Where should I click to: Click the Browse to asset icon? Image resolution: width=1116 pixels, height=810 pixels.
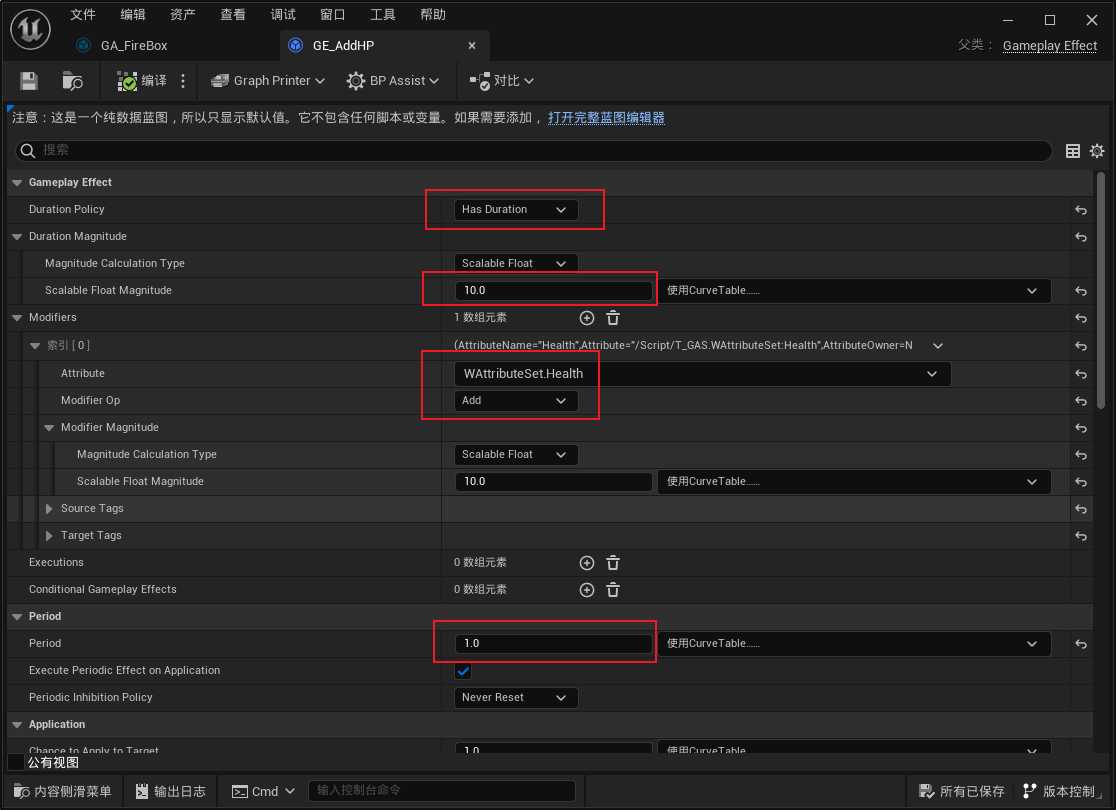(72, 81)
